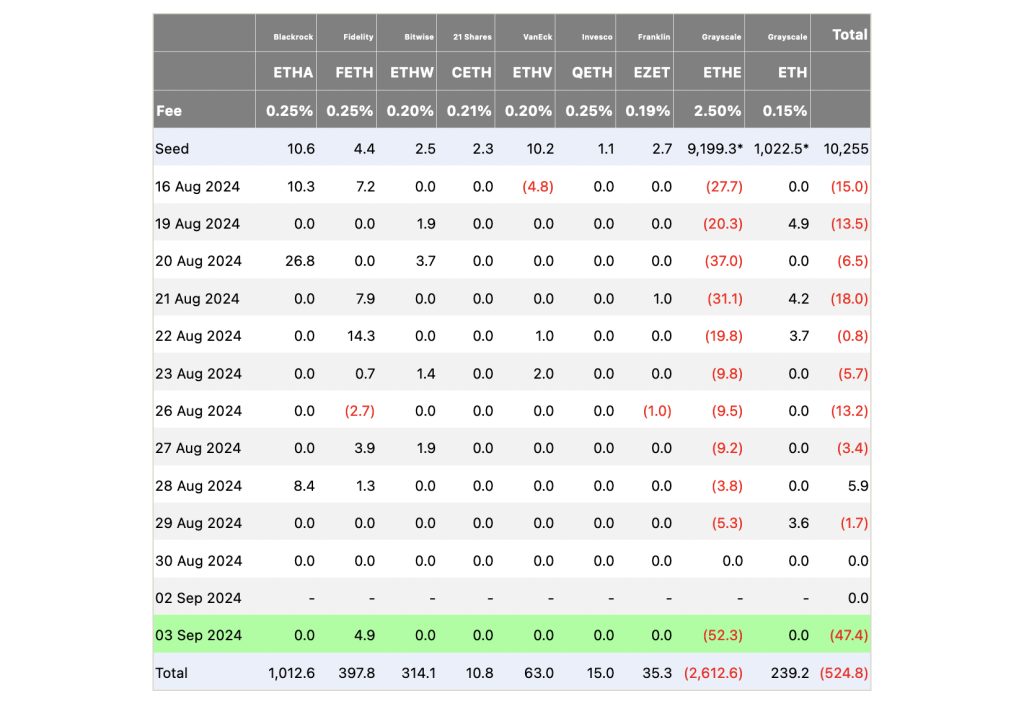Click the (47.4) total on 03 Sep
The height and width of the screenshot is (704, 1024).
[849, 635]
